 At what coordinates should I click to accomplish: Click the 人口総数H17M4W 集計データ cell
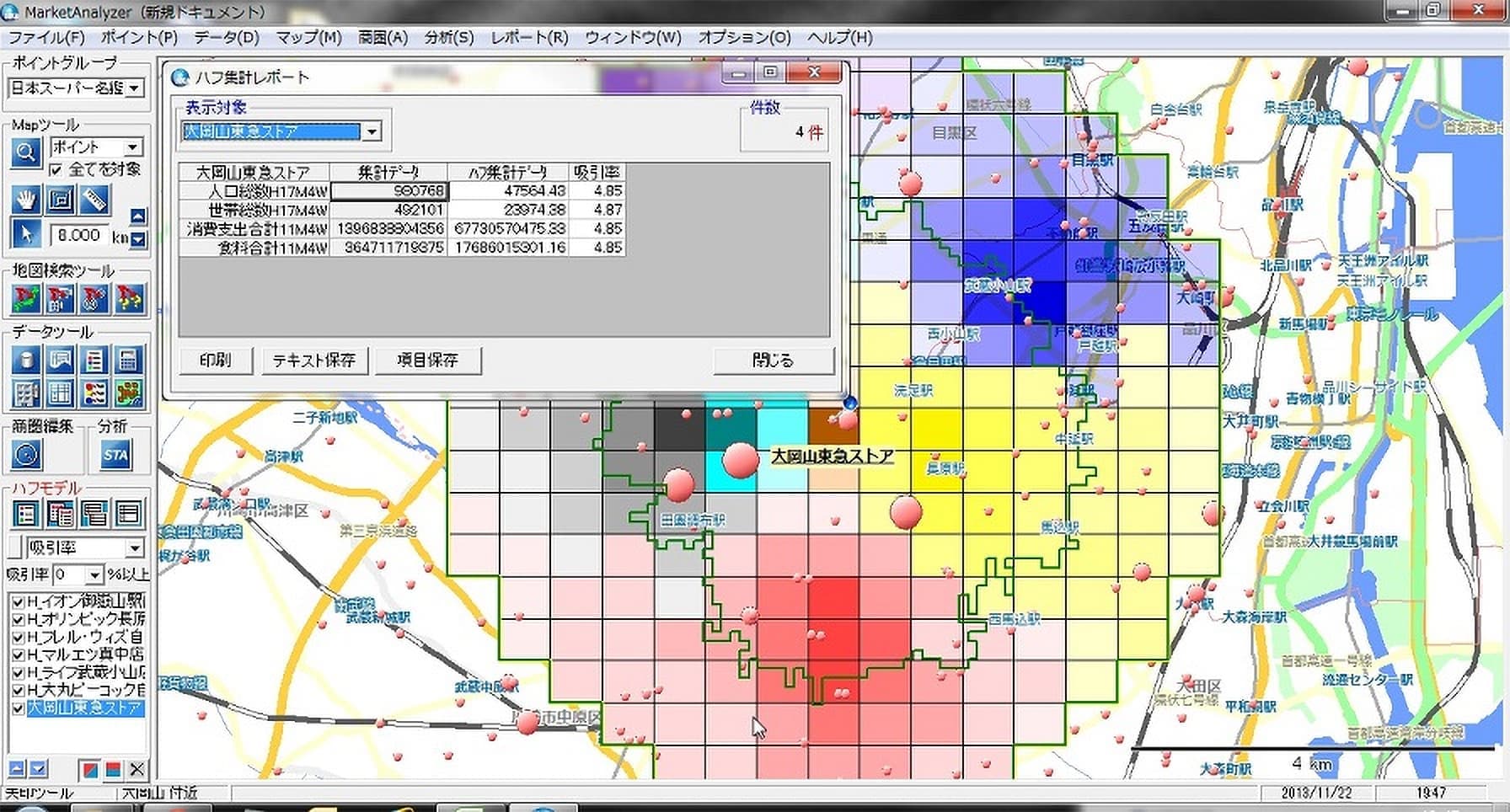[x=388, y=191]
